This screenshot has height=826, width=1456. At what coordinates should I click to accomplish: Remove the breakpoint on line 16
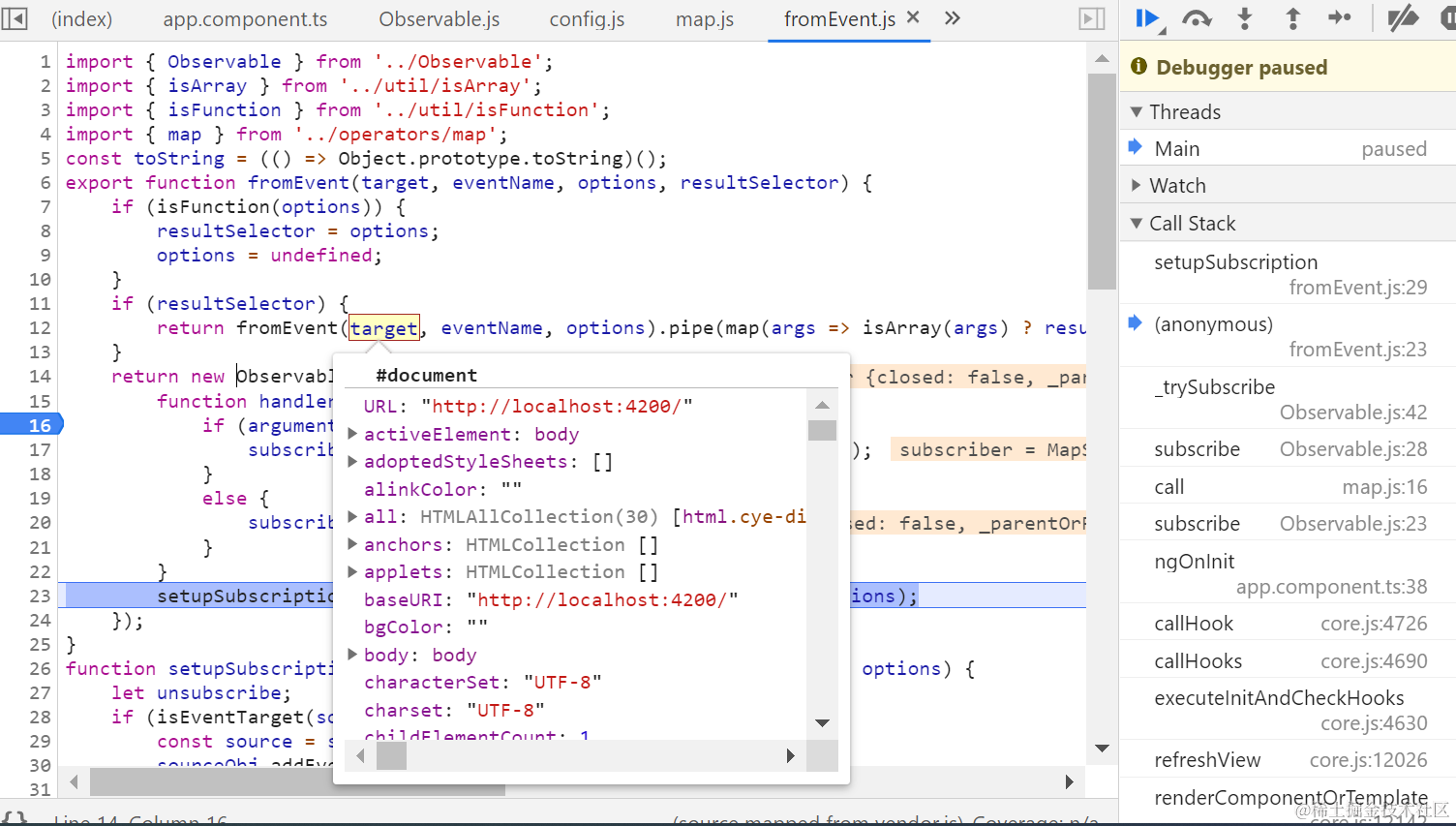(32, 425)
